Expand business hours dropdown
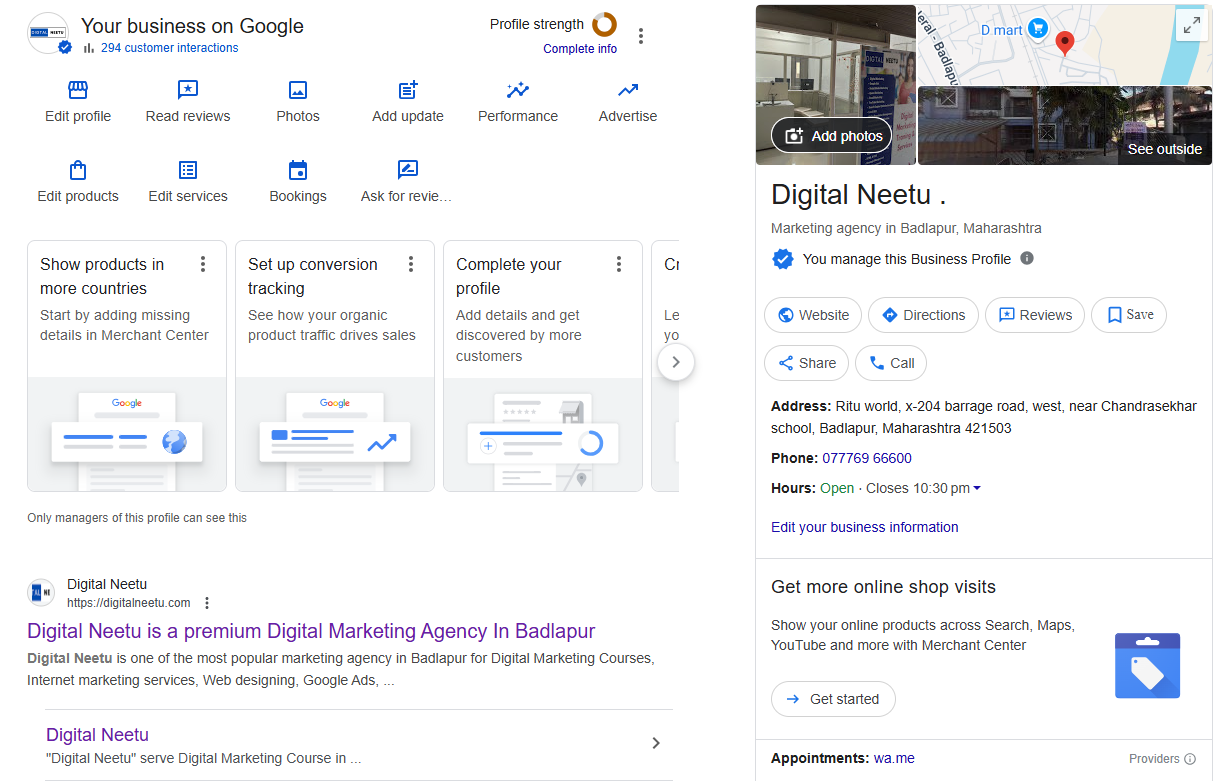This screenshot has height=781, width=1216. tap(977, 488)
